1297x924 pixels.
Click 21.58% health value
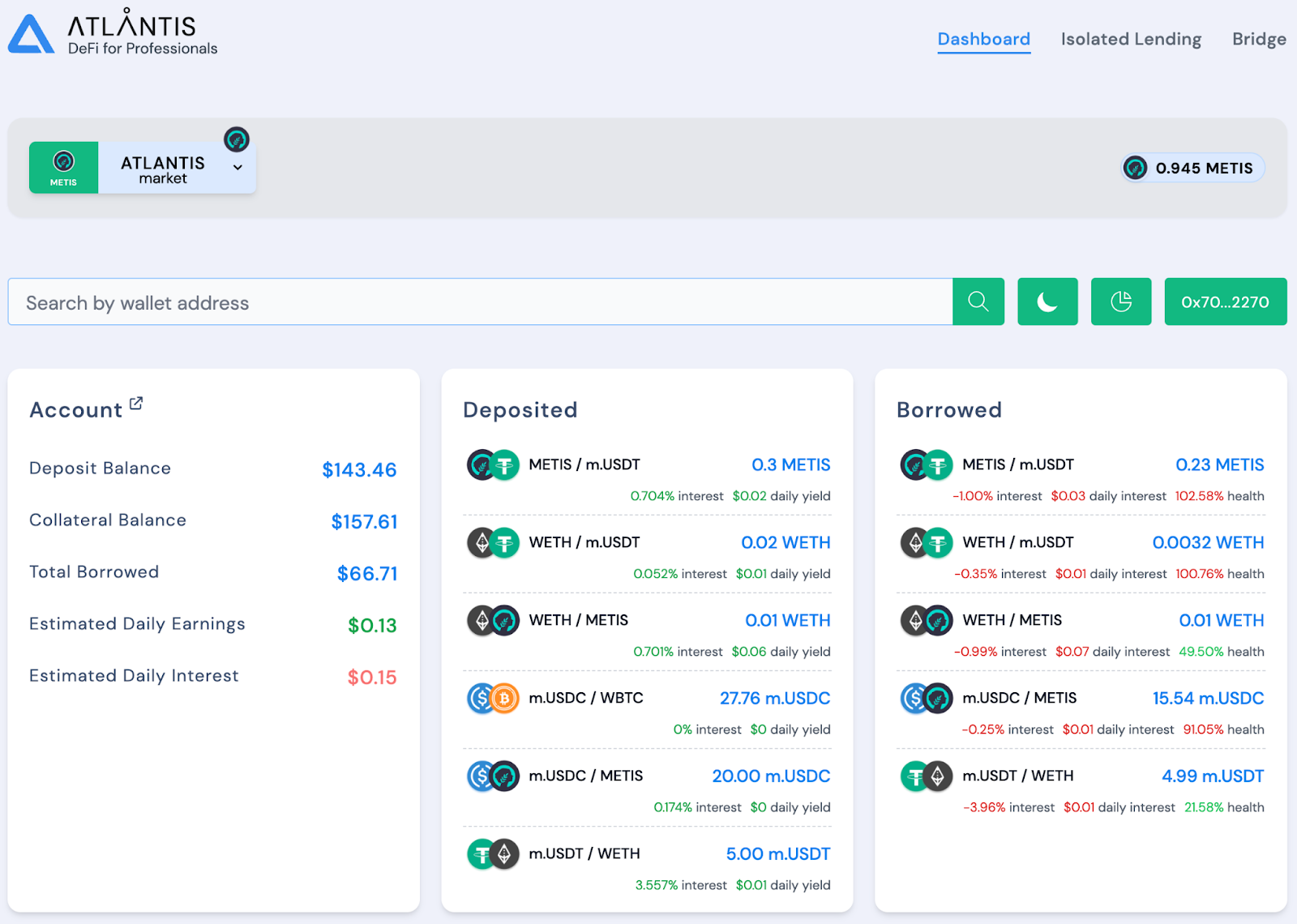point(1204,807)
